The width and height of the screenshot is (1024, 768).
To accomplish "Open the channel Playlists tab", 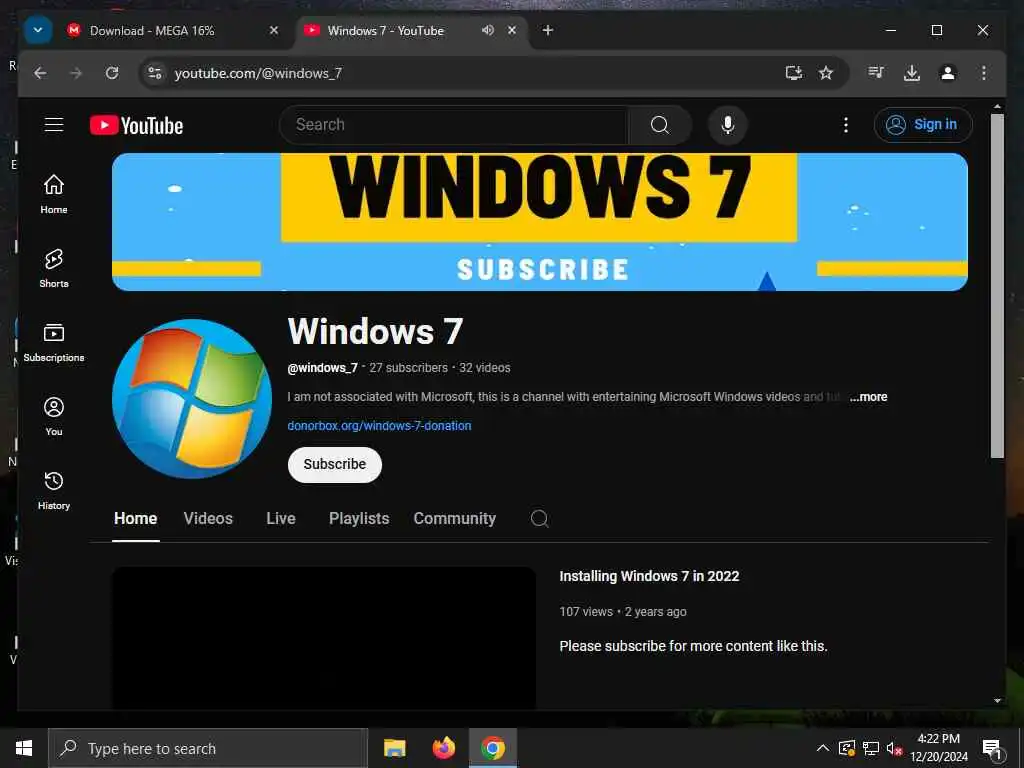I will pyautogui.click(x=359, y=519).
